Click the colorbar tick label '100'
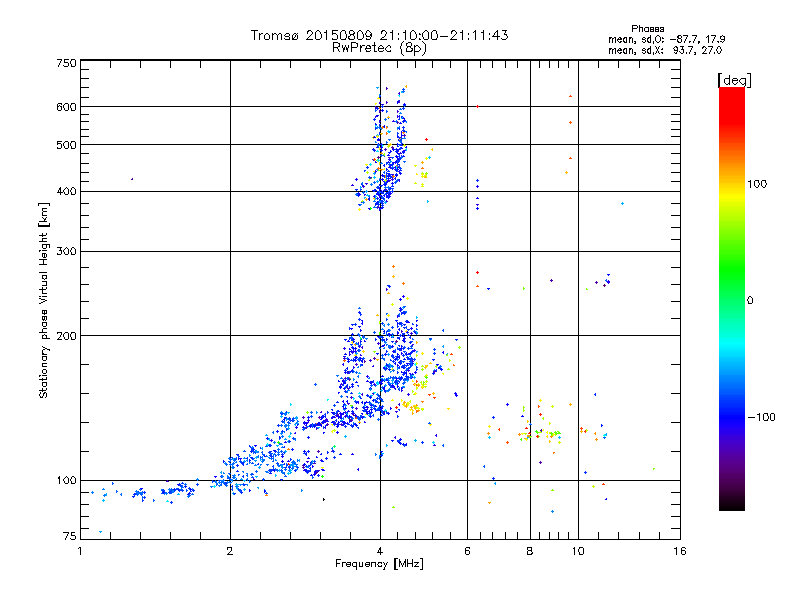Image resolution: width=800 pixels, height=600 pixels. pyautogui.click(x=757, y=184)
